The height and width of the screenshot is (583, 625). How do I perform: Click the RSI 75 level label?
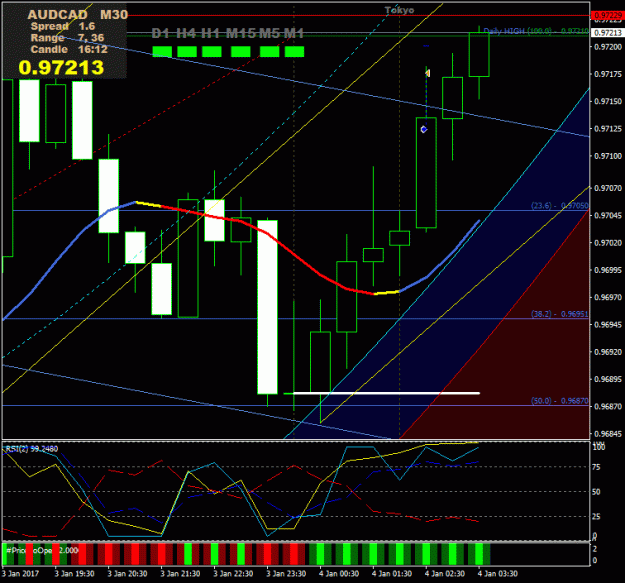[596, 467]
